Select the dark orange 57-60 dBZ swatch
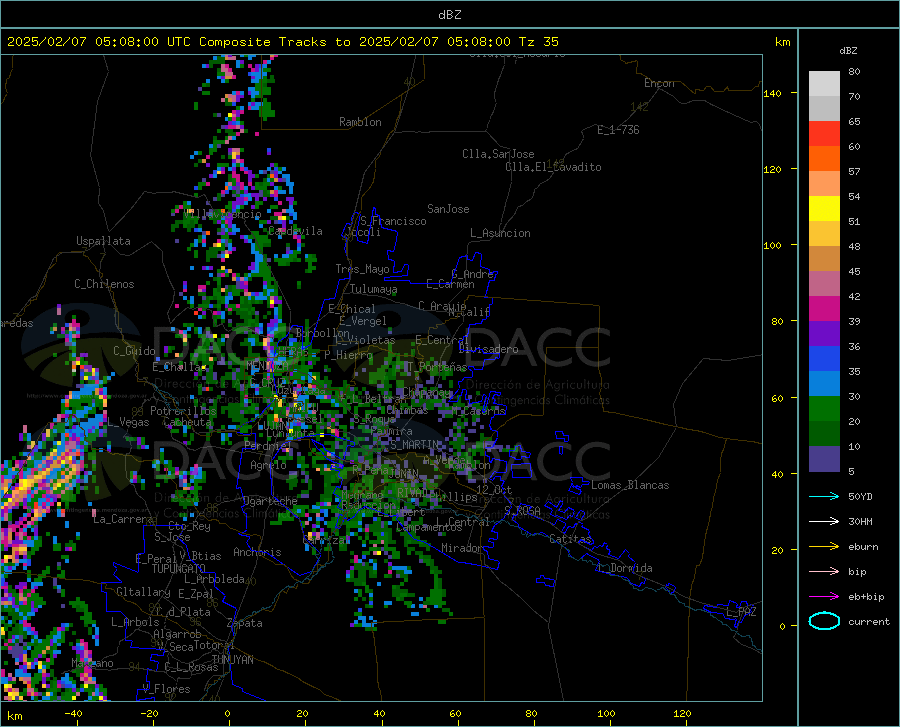Viewport: 900px width, 727px height. point(824,158)
